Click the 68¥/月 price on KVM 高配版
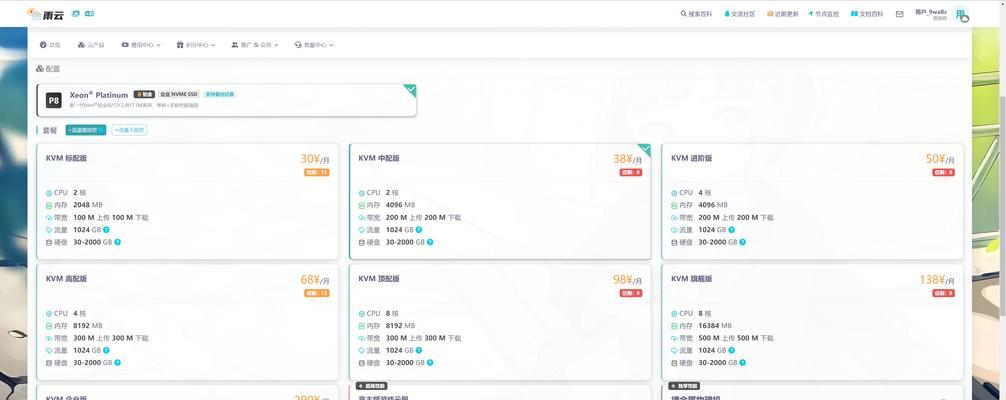This screenshot has width=1006, height=400. point(315,280)
